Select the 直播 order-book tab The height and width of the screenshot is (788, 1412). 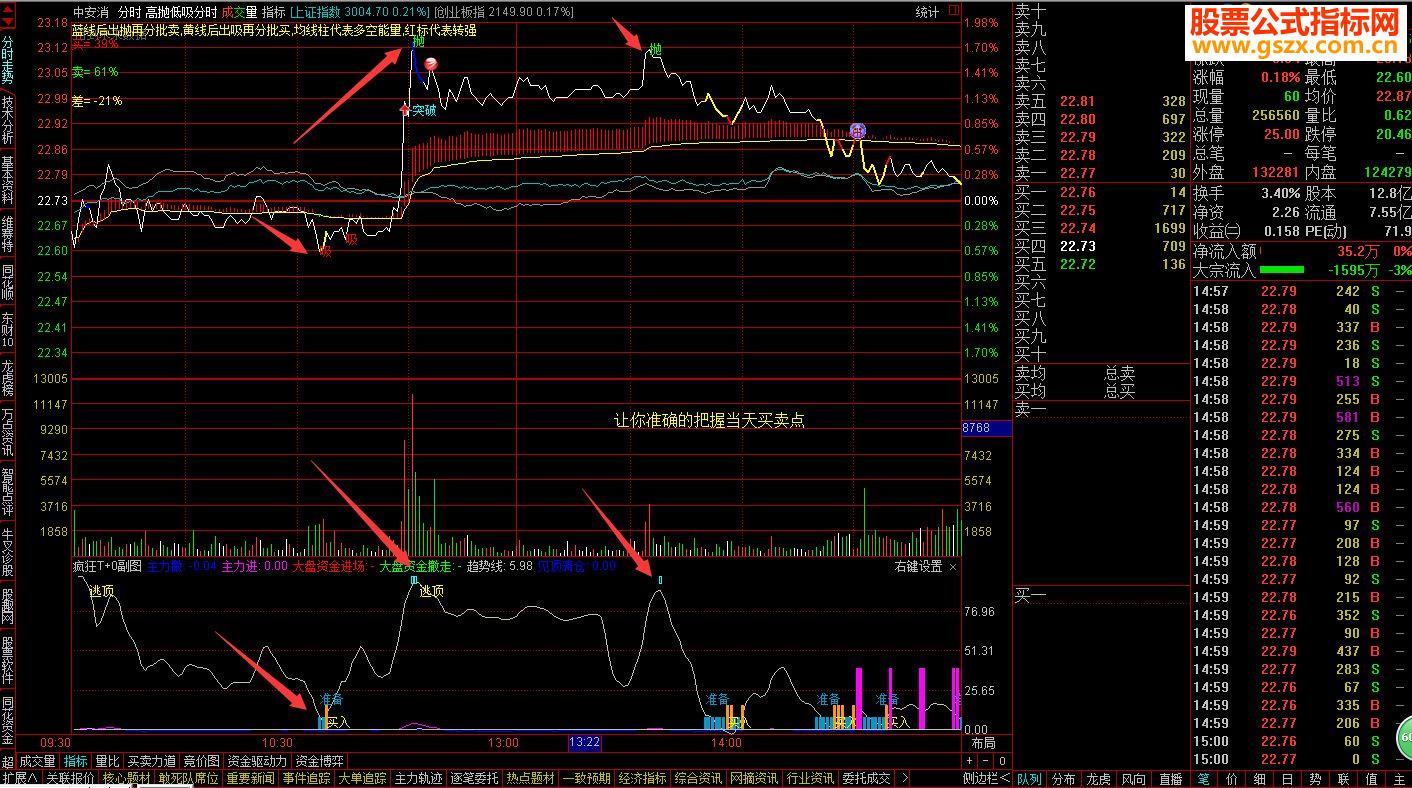coord(1171,779)
